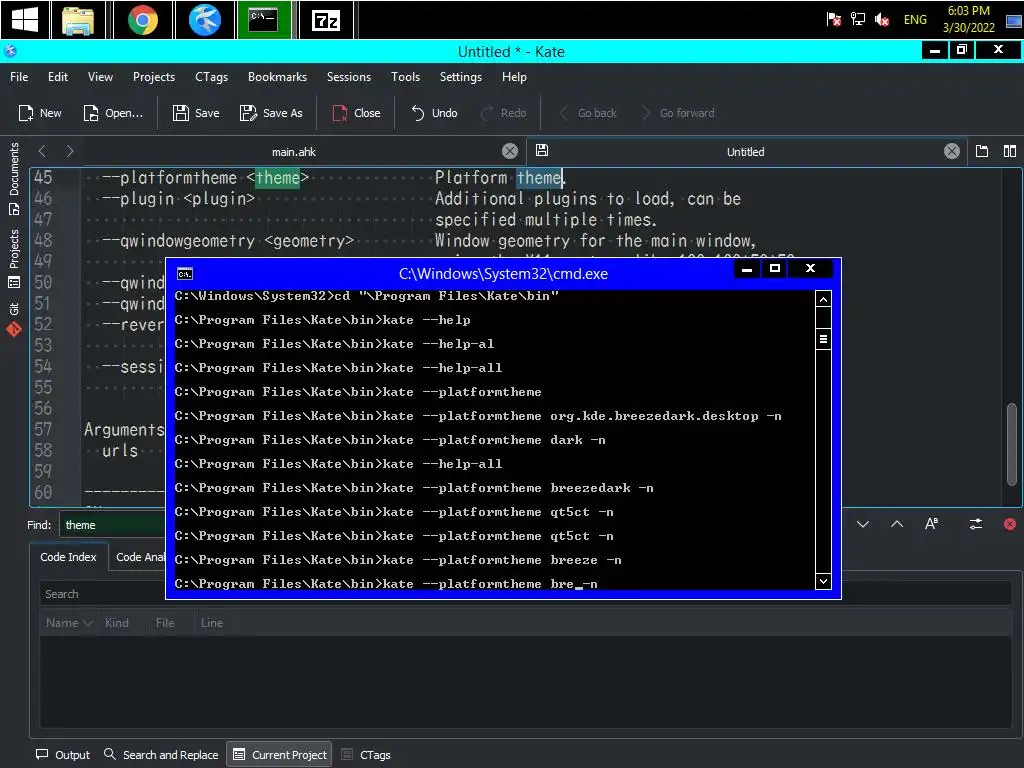Click the Kate taskbar icon

tap(204, 20)
